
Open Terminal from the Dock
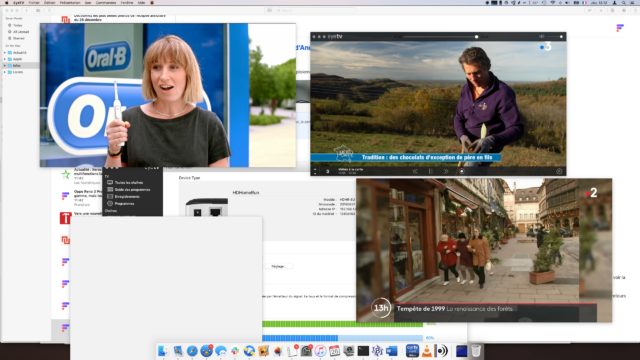coord(363,351)
